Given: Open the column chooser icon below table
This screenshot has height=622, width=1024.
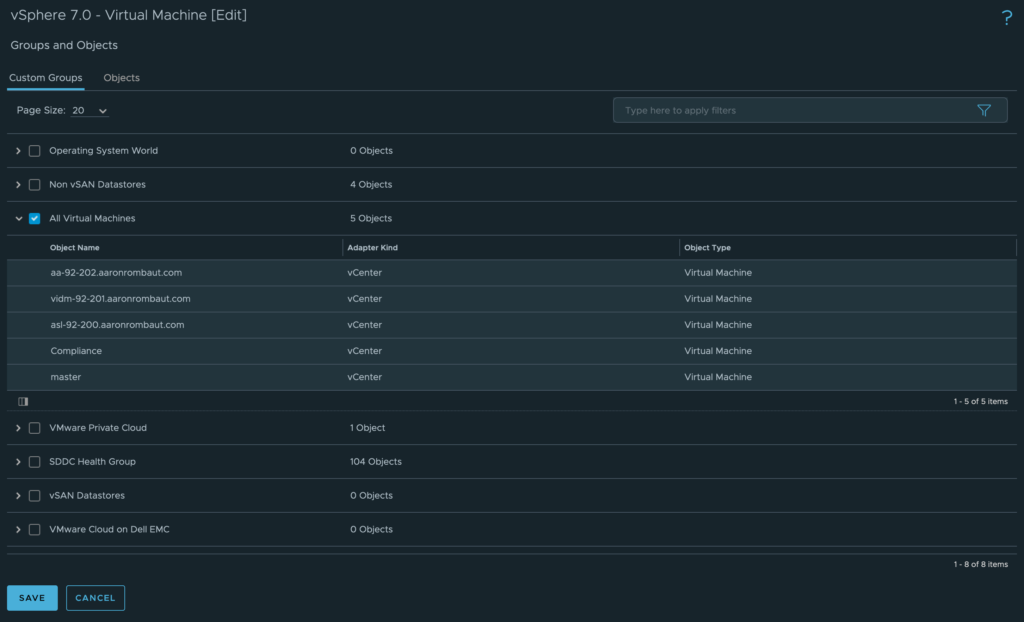Looking at the screenshot, I should [23, 401].
